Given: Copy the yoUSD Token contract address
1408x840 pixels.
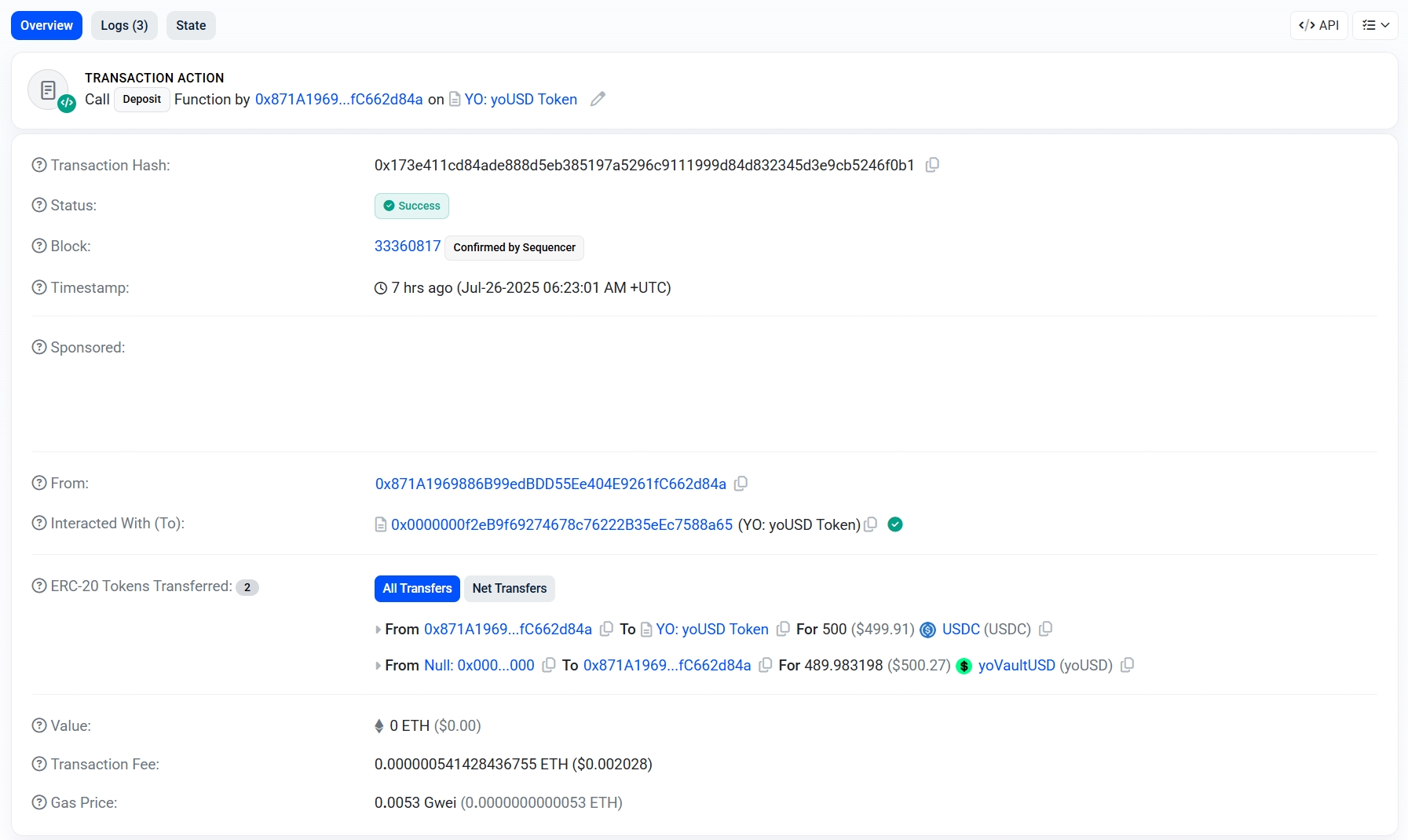Looking at the screenshot, I should tap(870, 524).
